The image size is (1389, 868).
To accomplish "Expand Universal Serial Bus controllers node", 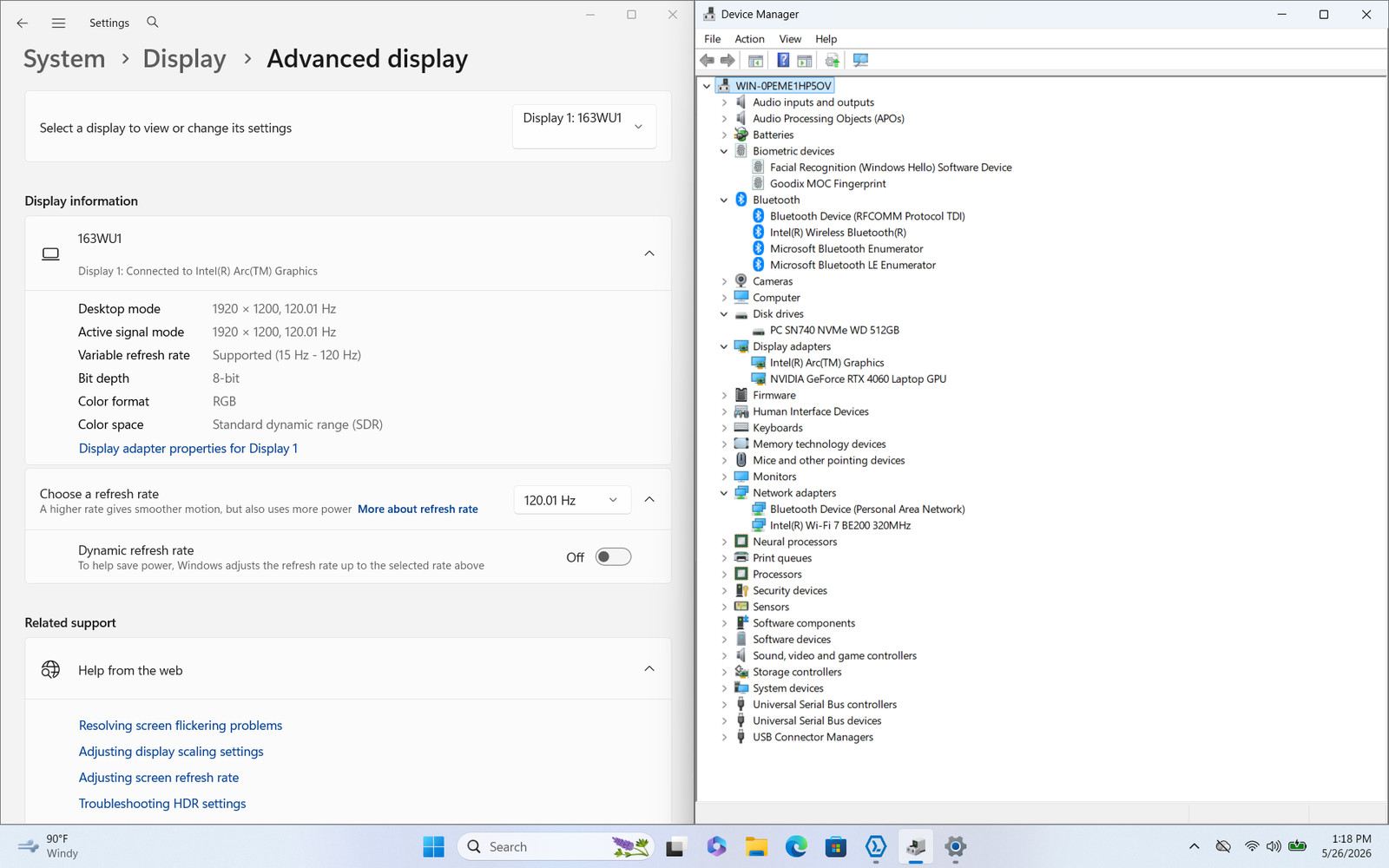I will coord(724,705).
